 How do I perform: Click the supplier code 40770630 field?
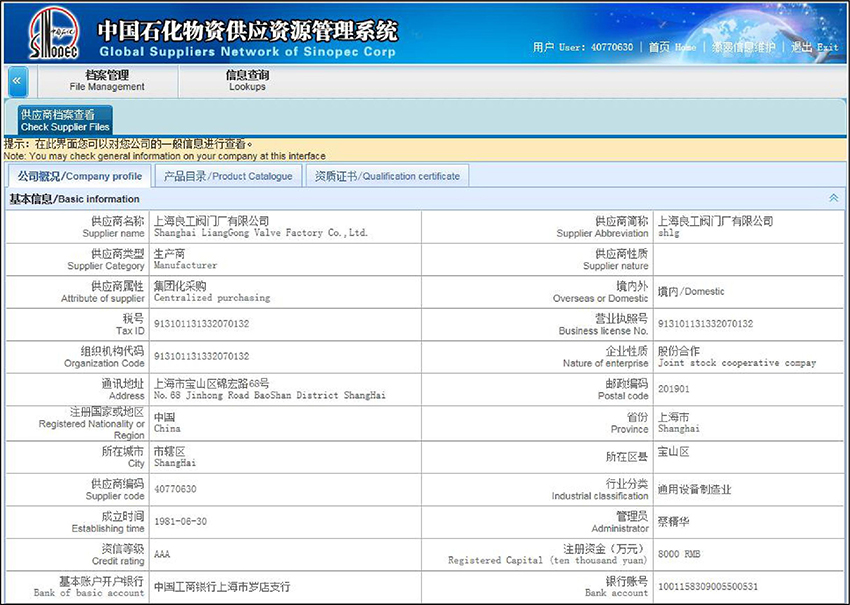coord(175,489)
